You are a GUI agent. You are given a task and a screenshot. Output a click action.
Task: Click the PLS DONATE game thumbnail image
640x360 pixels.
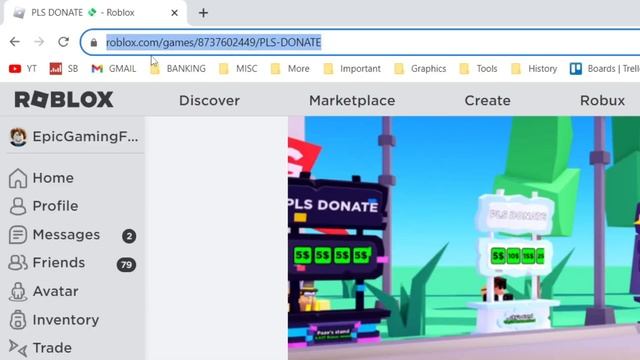[x=464, y=238]
